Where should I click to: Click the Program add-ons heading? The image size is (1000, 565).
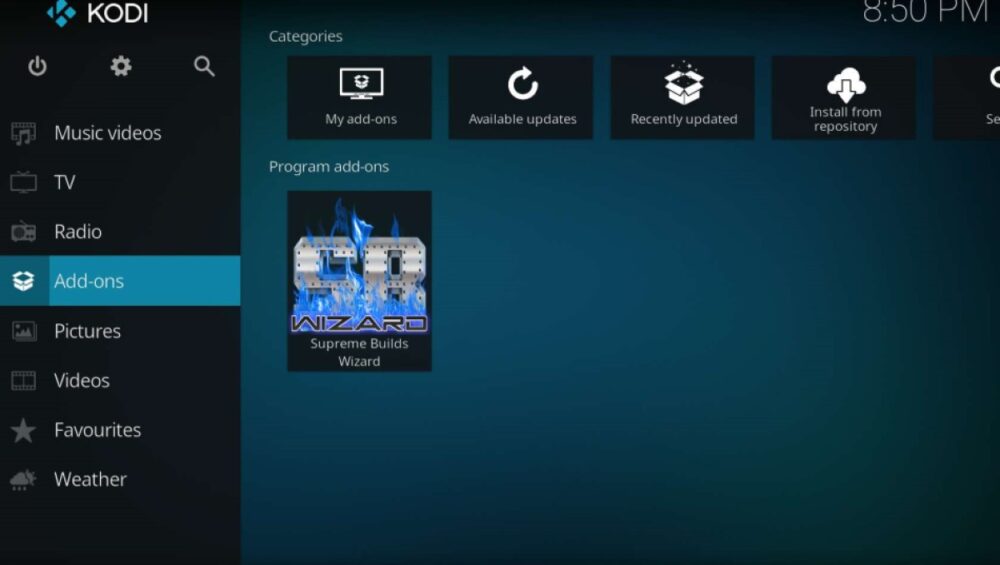pyautogui.click(x=329, y=167)
